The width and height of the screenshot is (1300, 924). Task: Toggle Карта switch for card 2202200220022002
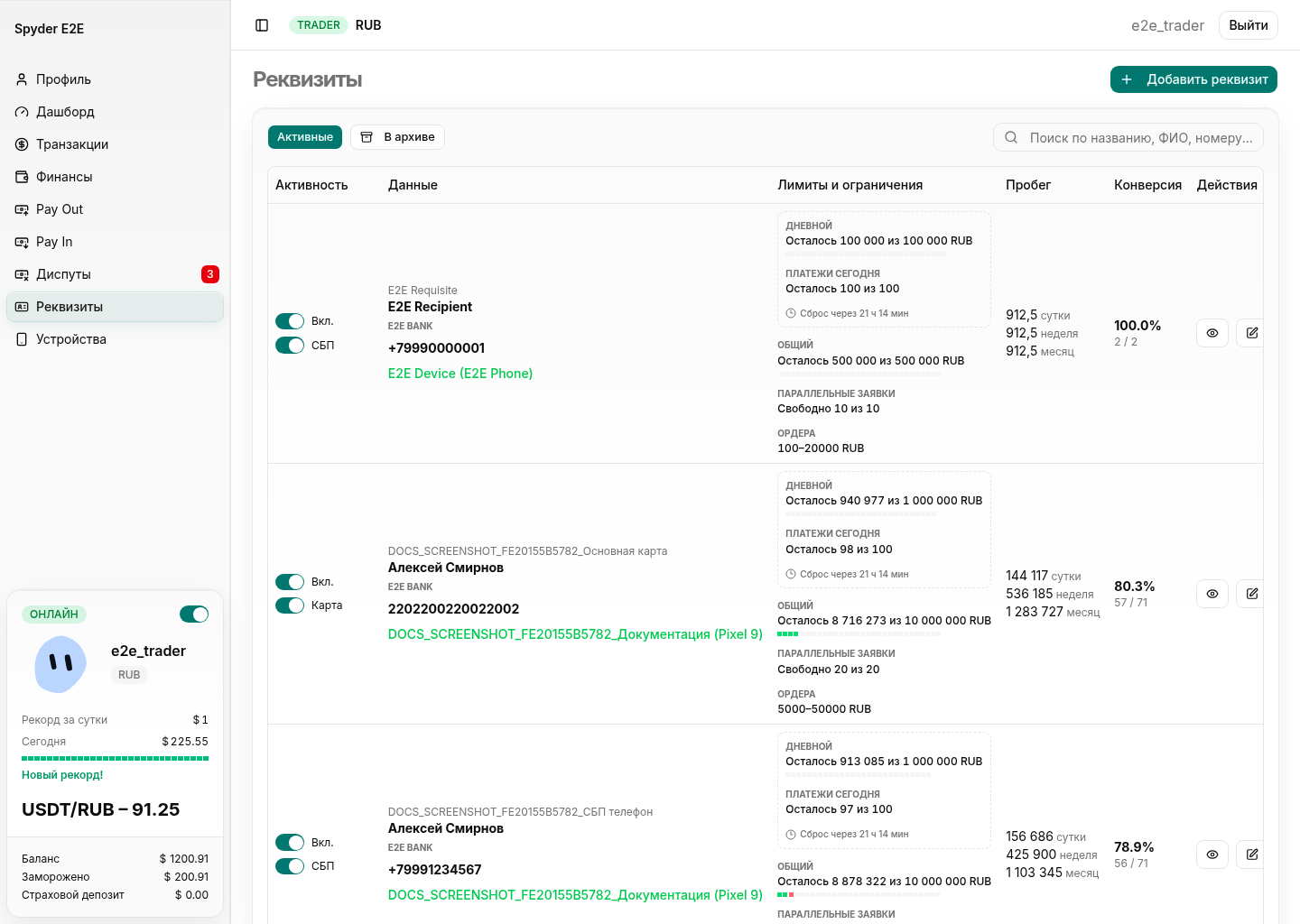click(290, 605)
